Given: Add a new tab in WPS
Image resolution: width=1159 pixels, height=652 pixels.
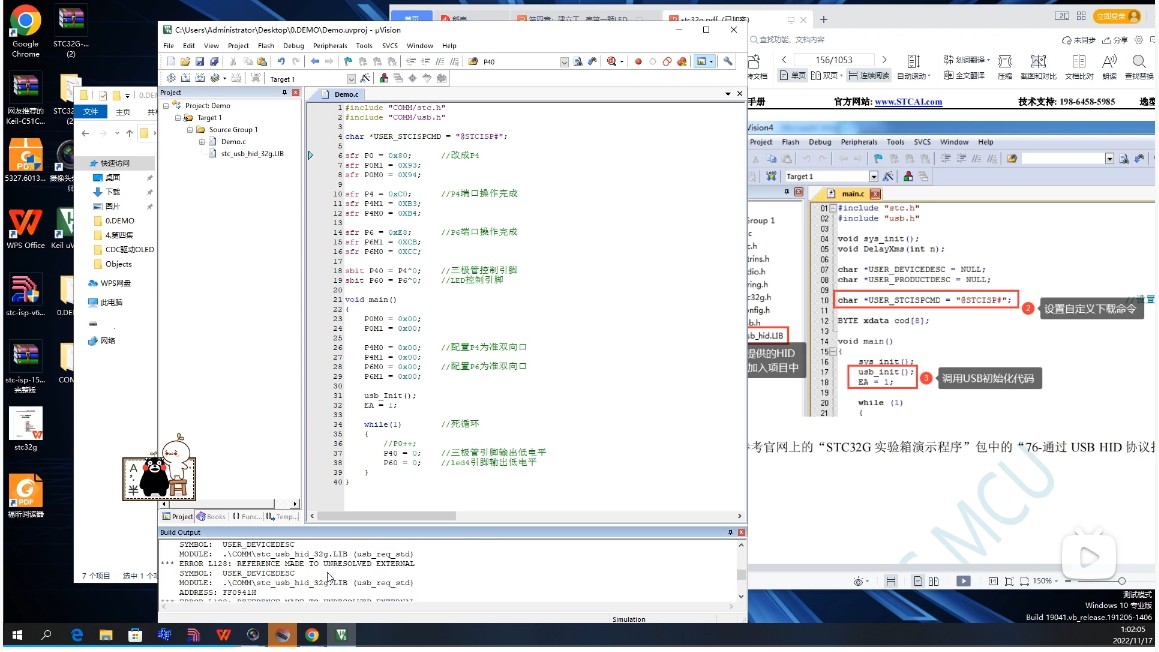Looking at the screenshot, I should pos(823,19).
